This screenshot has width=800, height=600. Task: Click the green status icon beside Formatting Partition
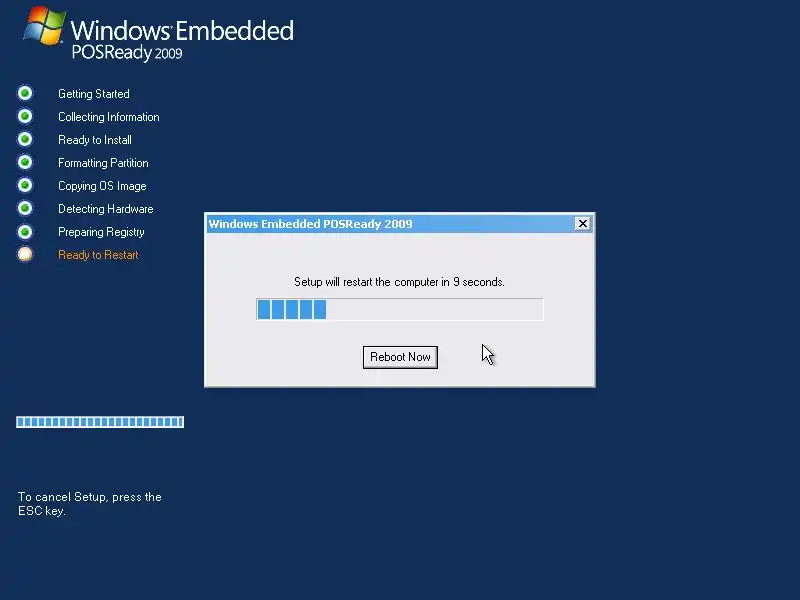click(25, 162)
